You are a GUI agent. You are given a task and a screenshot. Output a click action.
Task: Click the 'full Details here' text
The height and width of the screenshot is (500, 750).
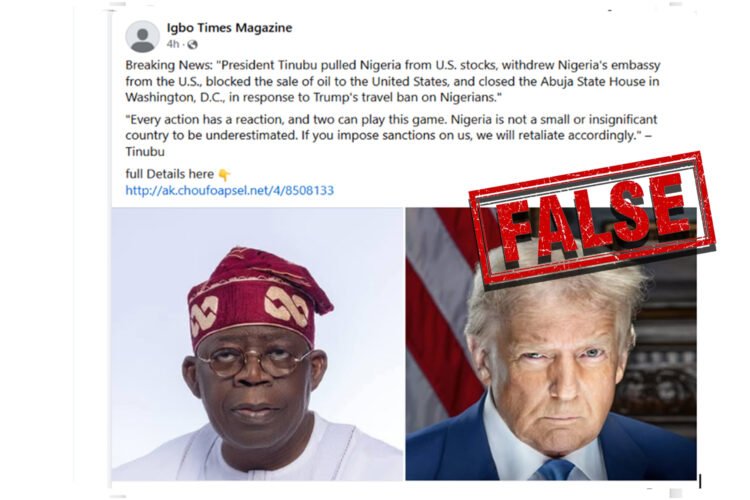click(x=169, y=174)
